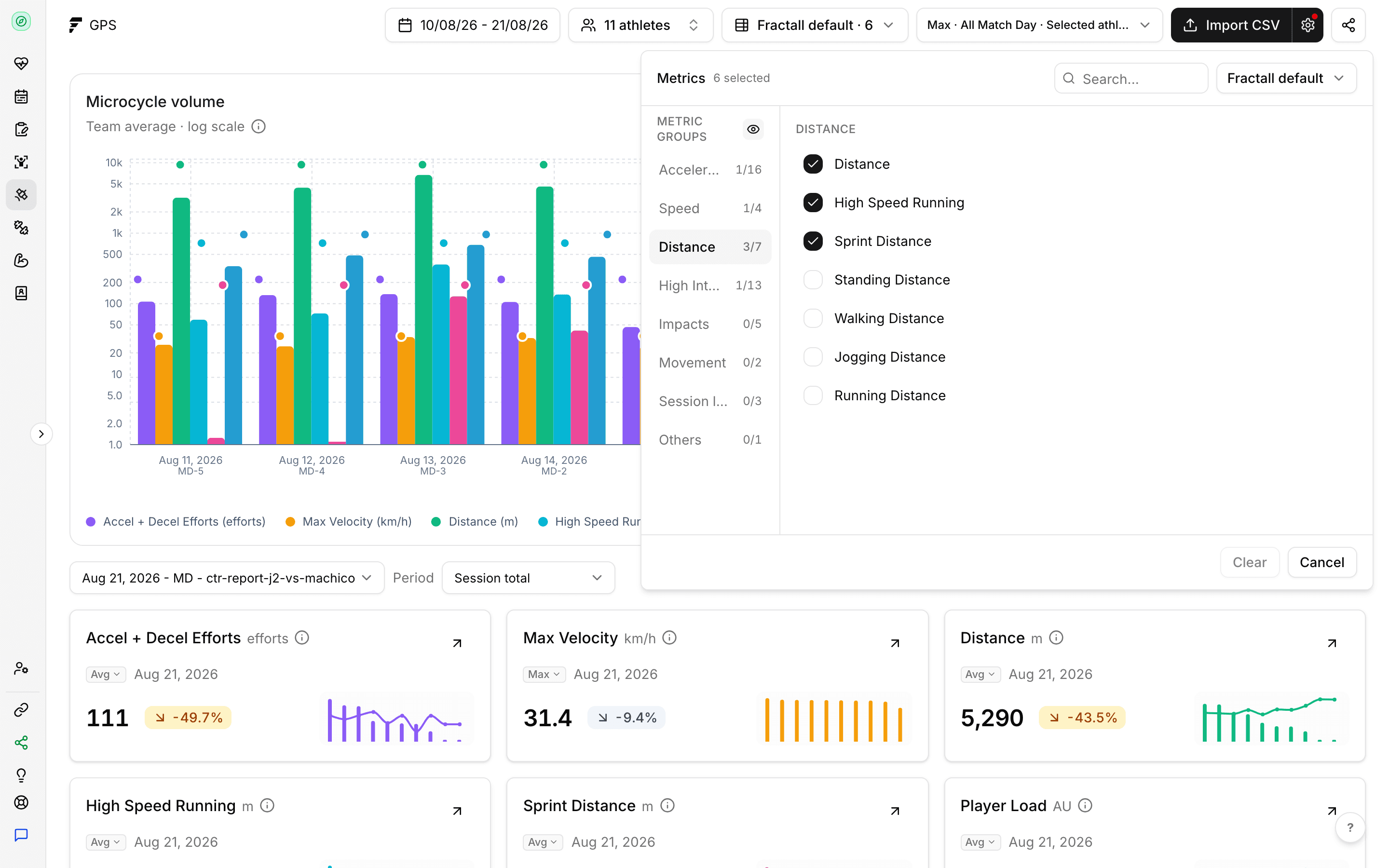The height and width of the screenshot is (868, 1389).
Task: Open the clipboard edit icon in sidebar
Action: [x=21, y=129]
